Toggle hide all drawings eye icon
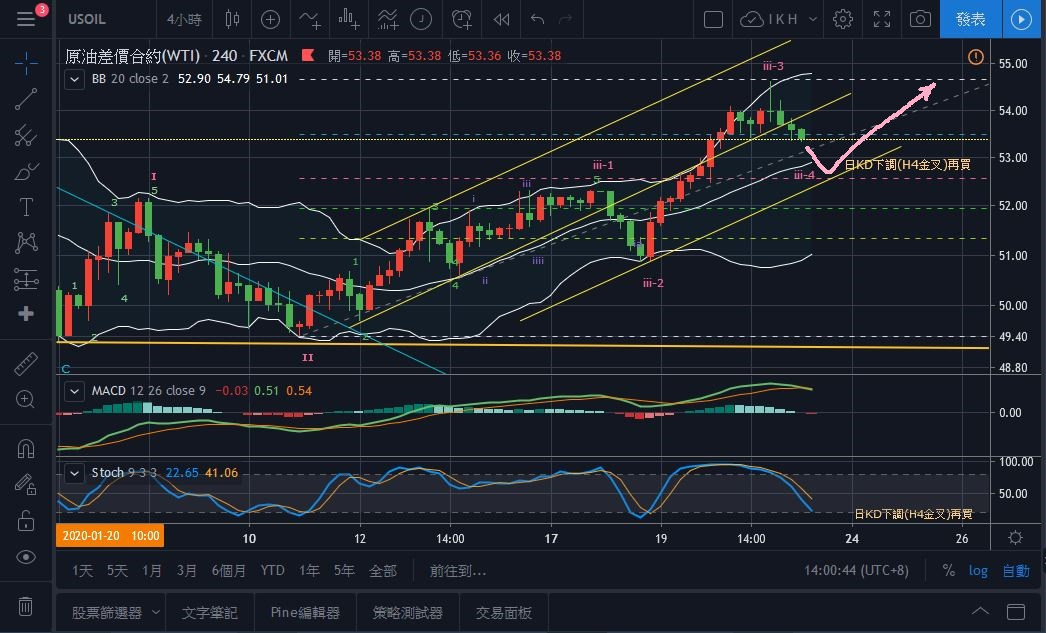 pos(27,557)
